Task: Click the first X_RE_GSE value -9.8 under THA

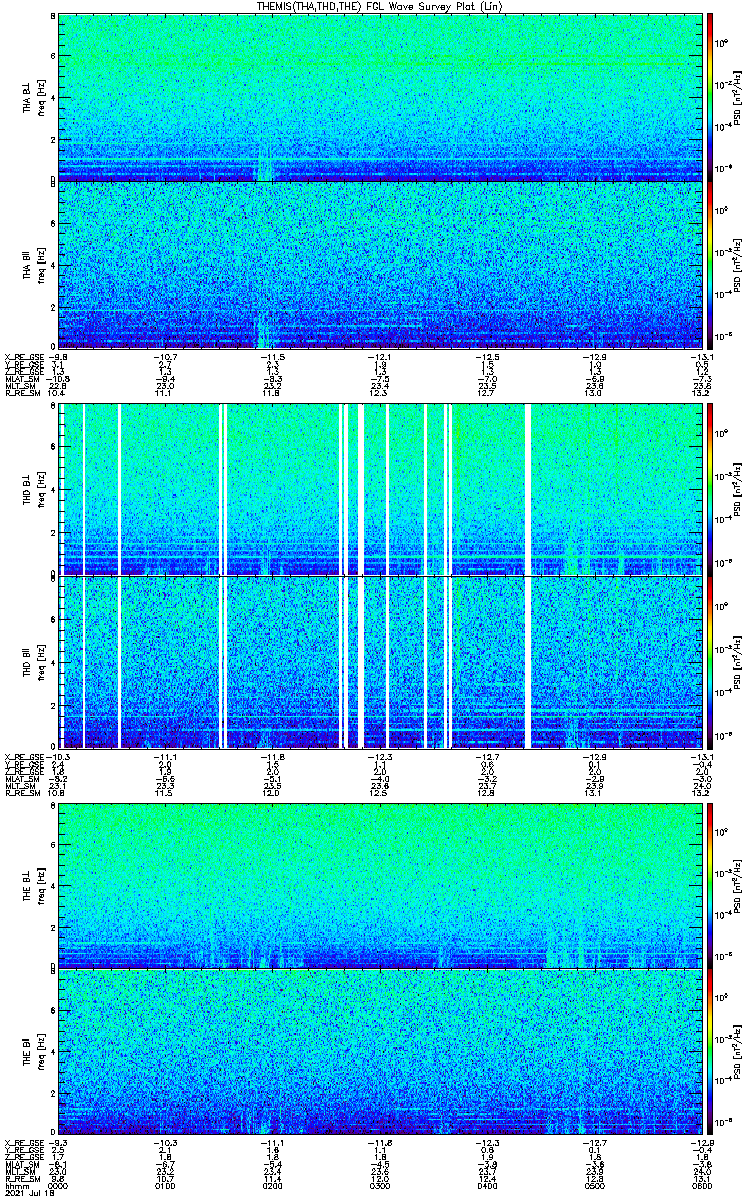Action: click(59, 356)
